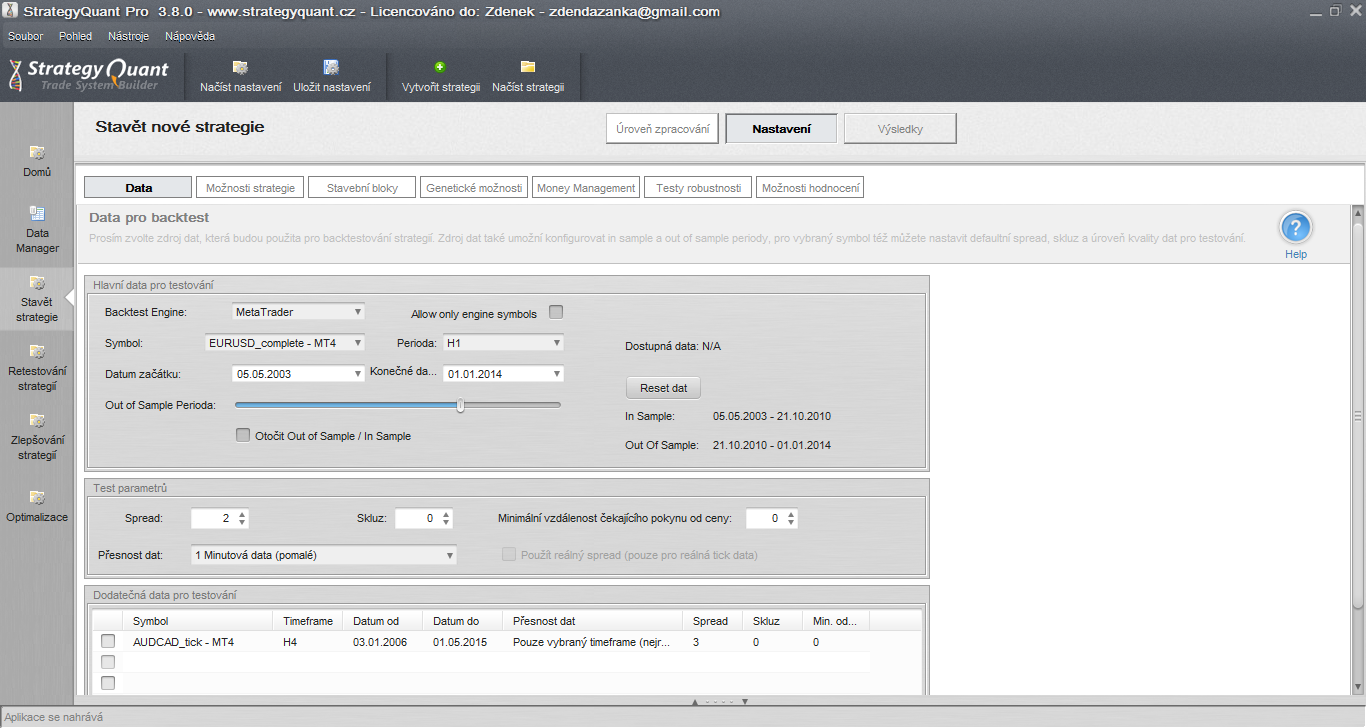Screen dimensions: 1366x728
Task: Open the Perioda H1 dropdown
Action: pyautogui.click(x=504, y=343)
